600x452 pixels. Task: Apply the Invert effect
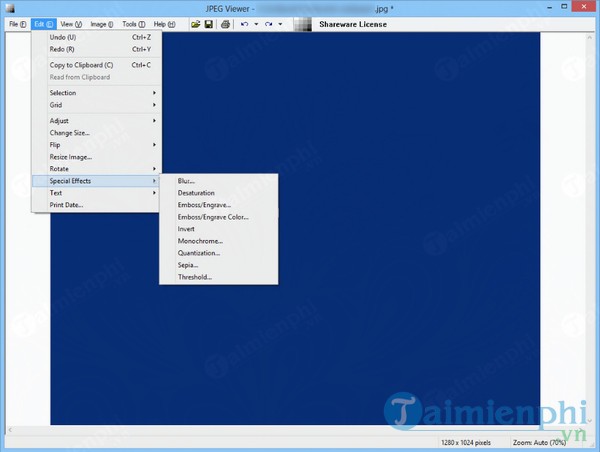click(219, 229)
